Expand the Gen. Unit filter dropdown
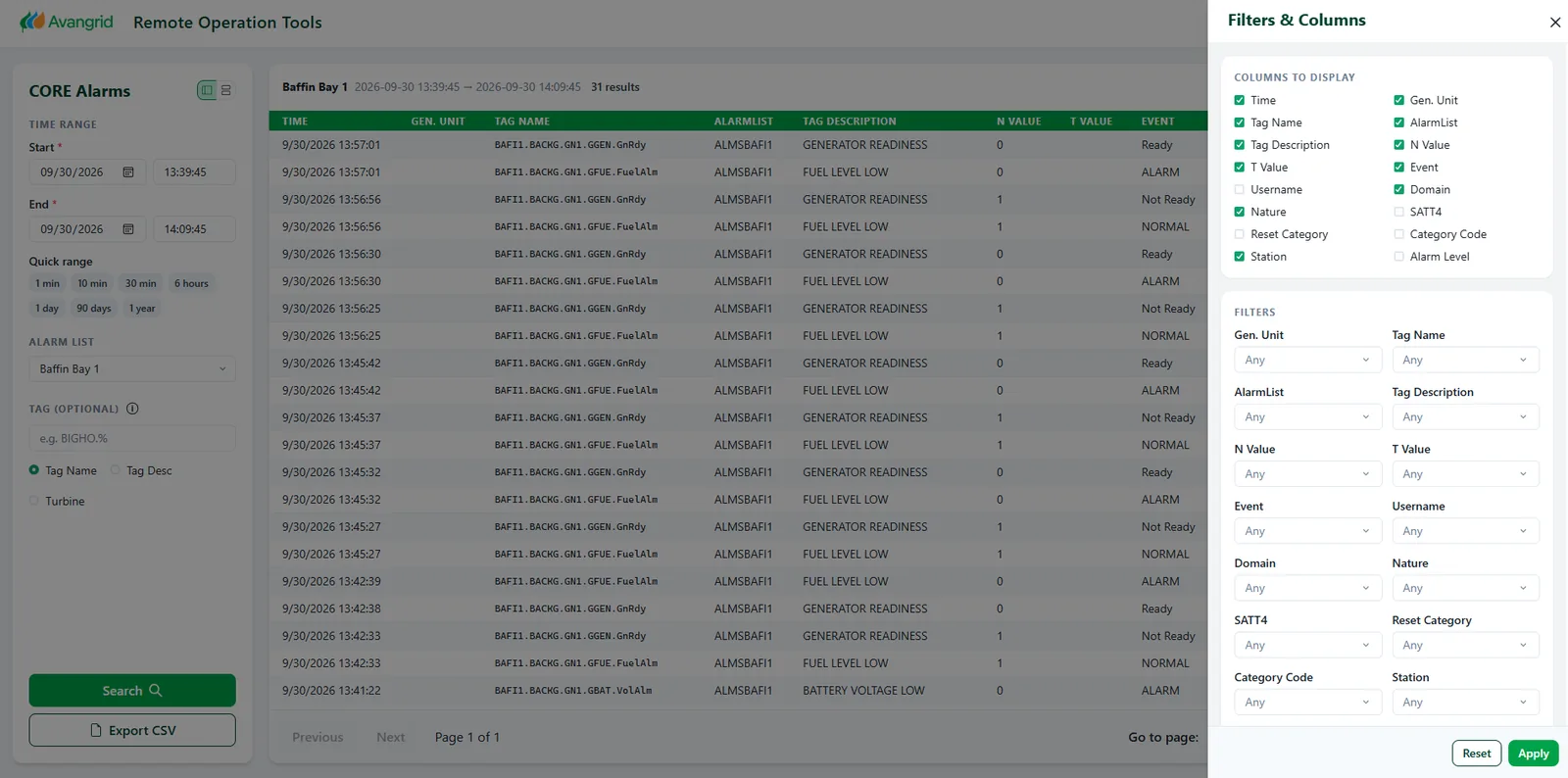The image size is (1568, 778). point(1308,360)
